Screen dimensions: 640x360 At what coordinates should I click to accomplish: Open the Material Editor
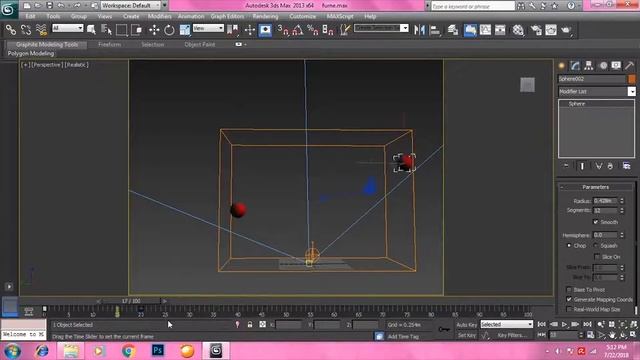[518, 30]
